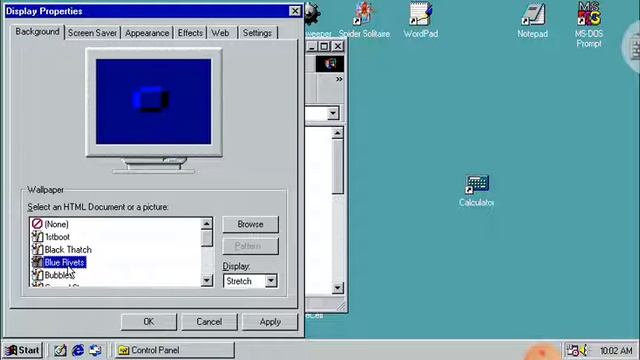This screenshot has height=360, width=640.
Task: Click the background window scrollbar thumb
Action: click(338, 167)
